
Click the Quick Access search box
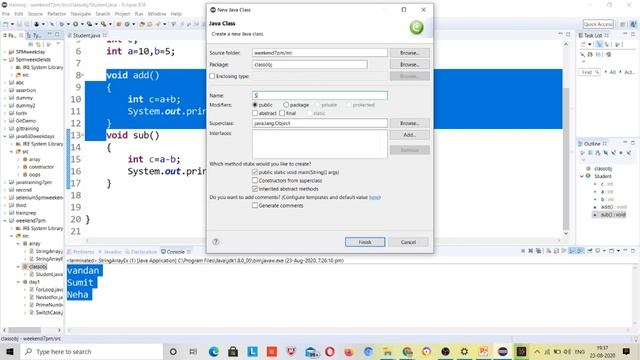pos(598,24)
